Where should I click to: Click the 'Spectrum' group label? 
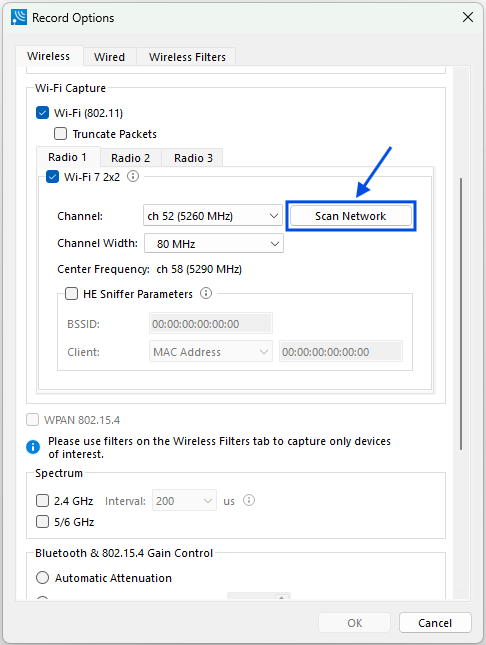point(59,473)
